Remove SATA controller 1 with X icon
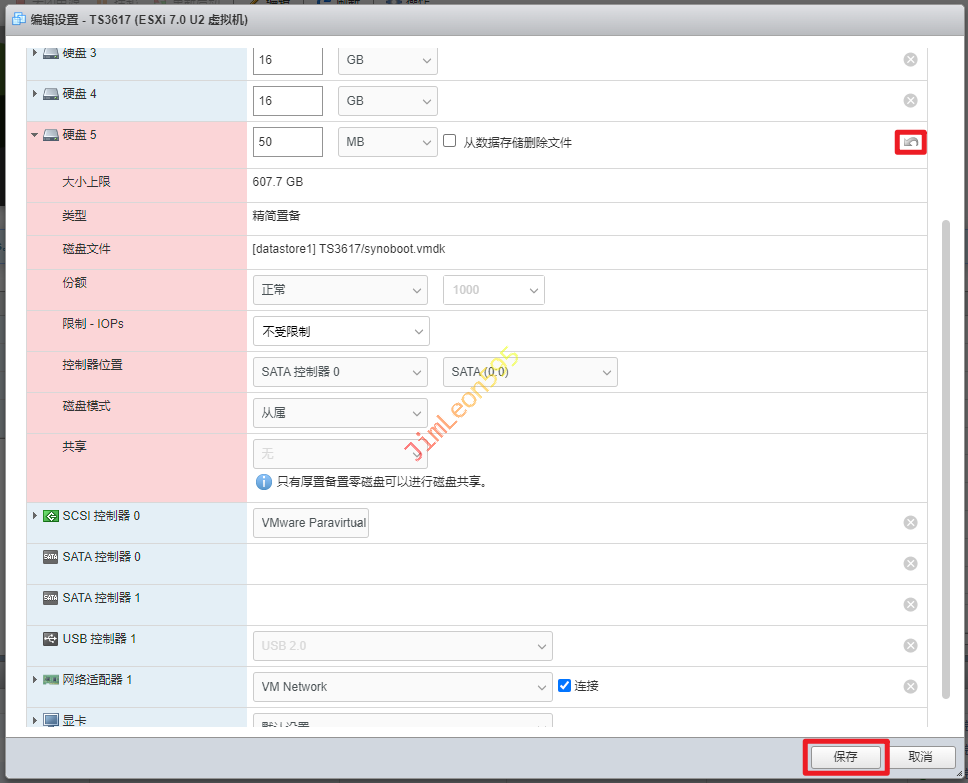Viewport: 968px width, 783px height. coord(910,605)
